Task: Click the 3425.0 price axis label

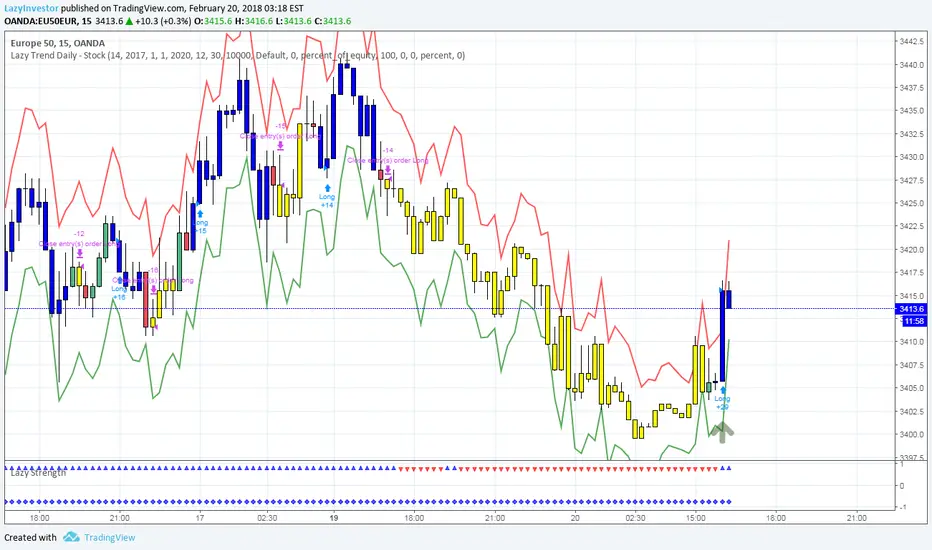Action: coord(912,203)
